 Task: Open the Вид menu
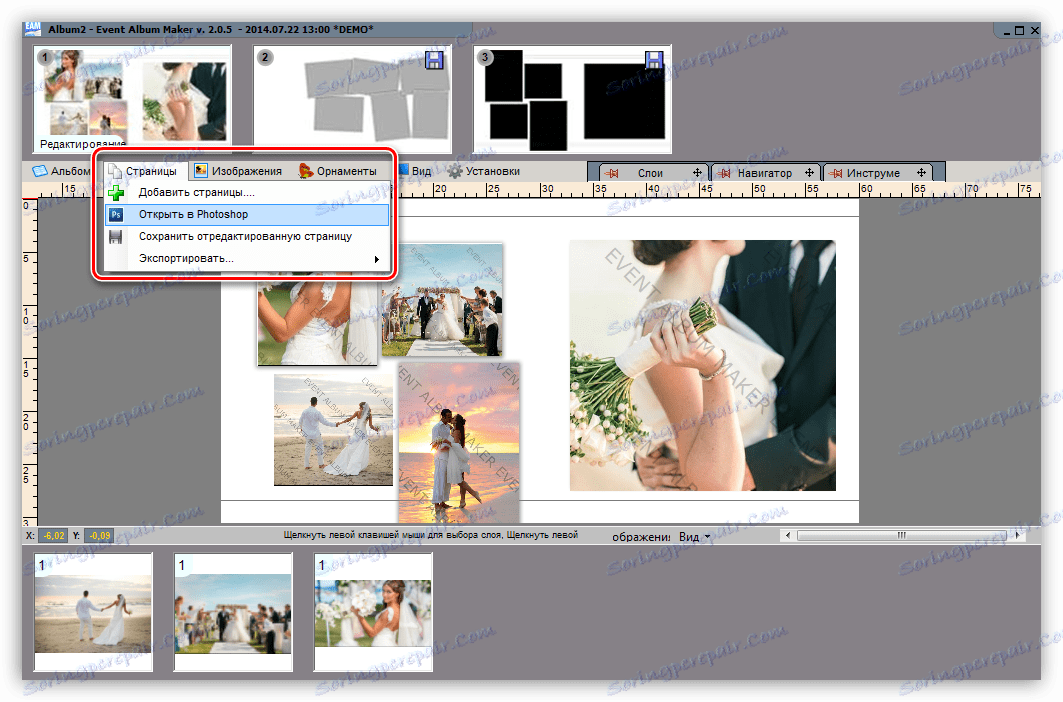click(x=421, y=171)
